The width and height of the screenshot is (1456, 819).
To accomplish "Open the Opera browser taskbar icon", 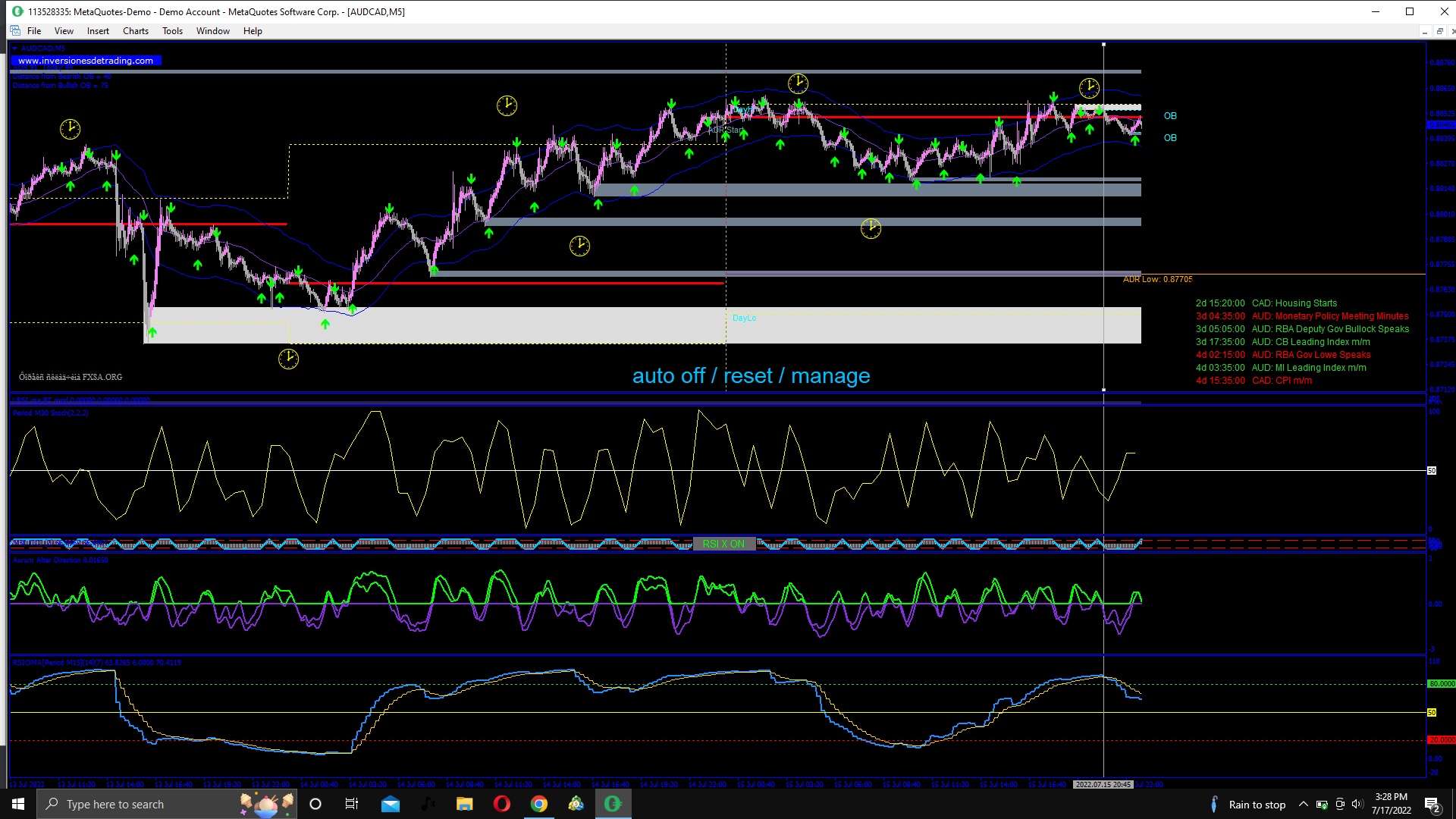I will point(501,805).
